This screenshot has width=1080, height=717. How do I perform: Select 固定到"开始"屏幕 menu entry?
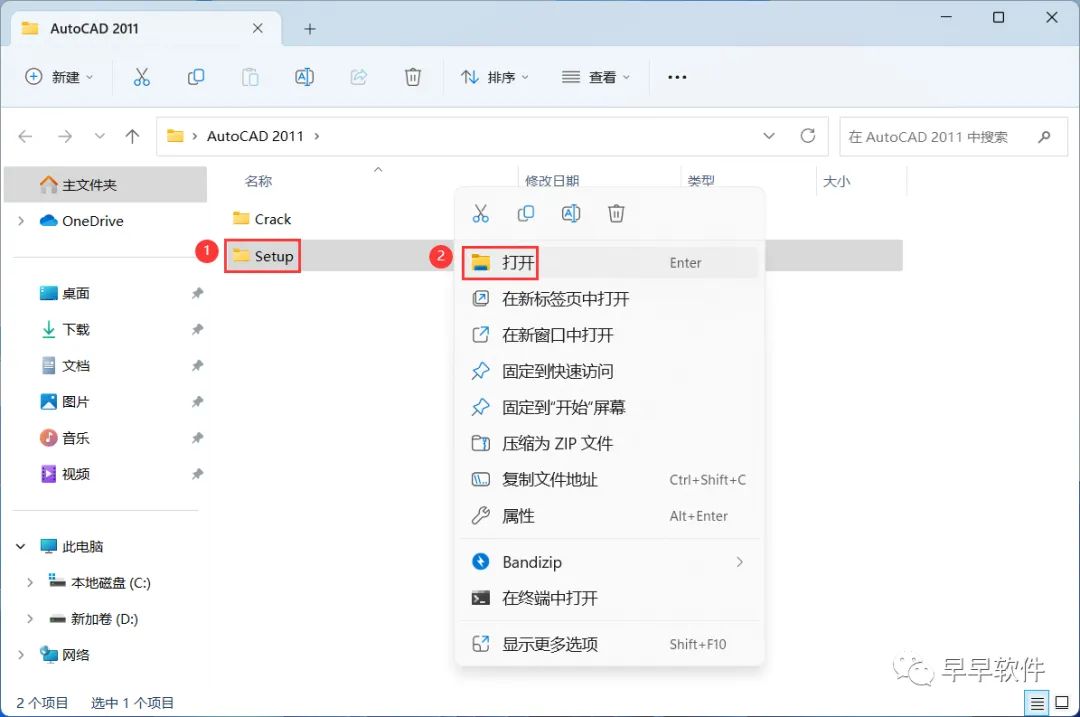(610, 408)
